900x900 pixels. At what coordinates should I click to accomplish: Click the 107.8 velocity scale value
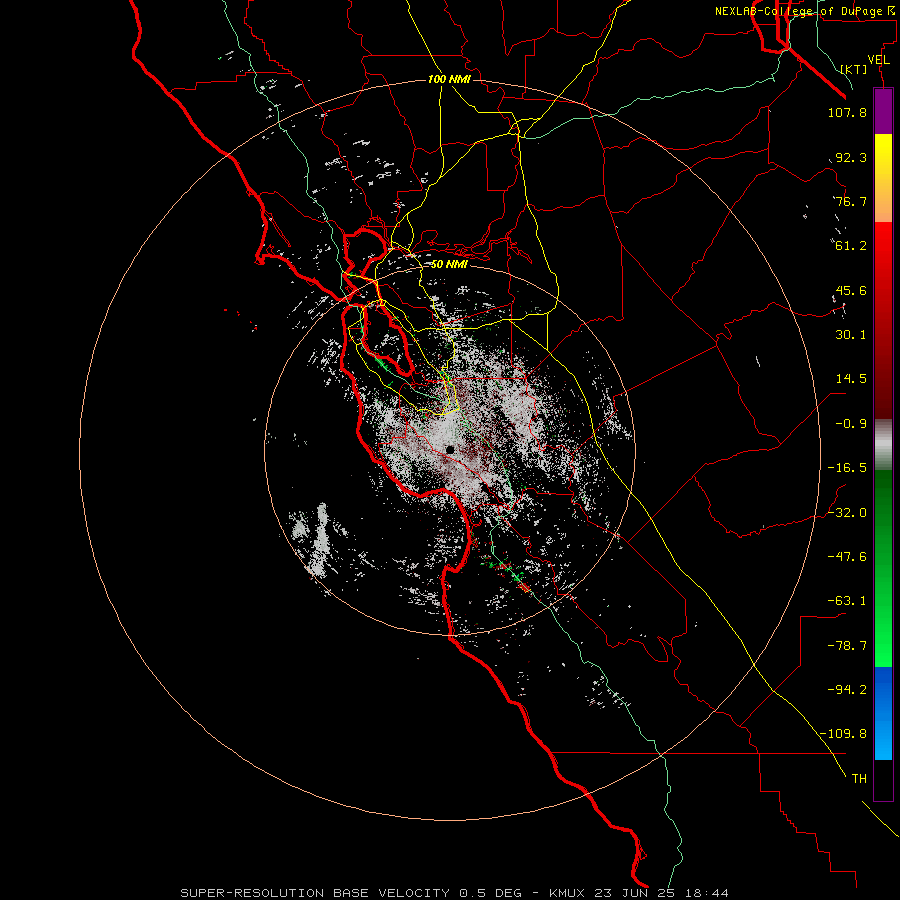click(x=847, y=112)
